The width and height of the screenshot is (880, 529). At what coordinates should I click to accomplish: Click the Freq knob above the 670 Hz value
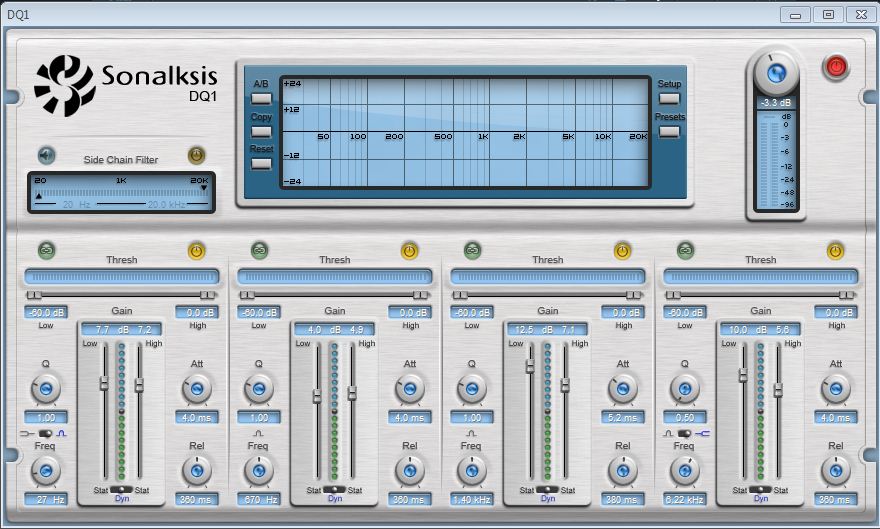259,470
